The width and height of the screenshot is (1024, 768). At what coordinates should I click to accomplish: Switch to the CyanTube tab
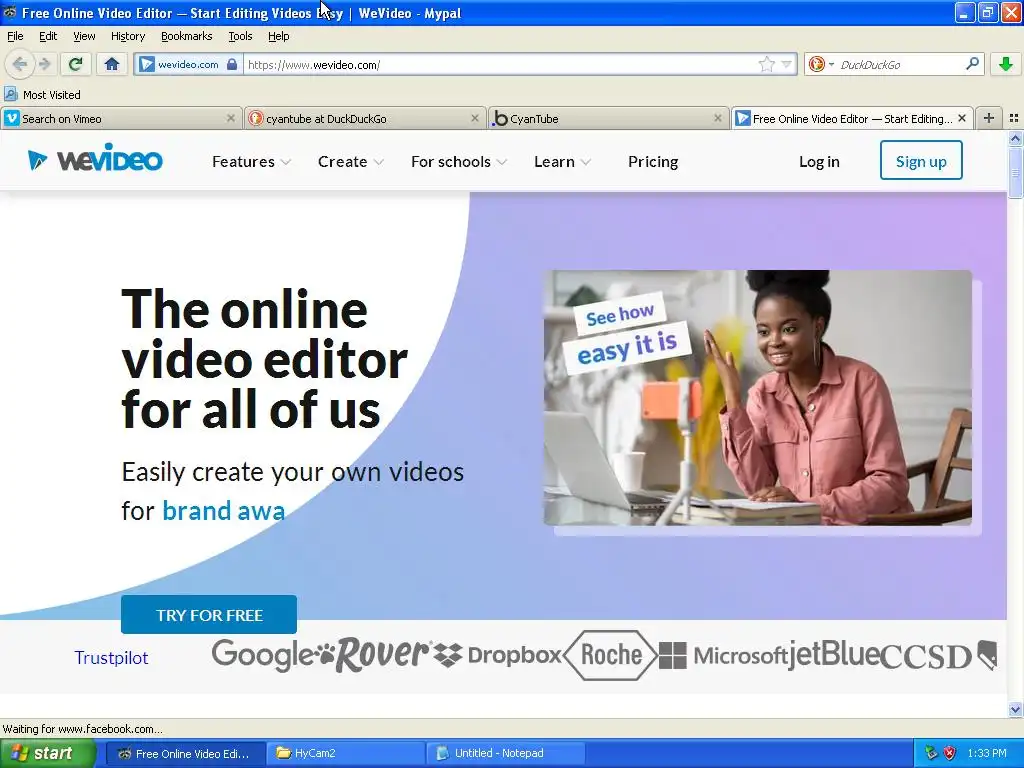[608, 119]
